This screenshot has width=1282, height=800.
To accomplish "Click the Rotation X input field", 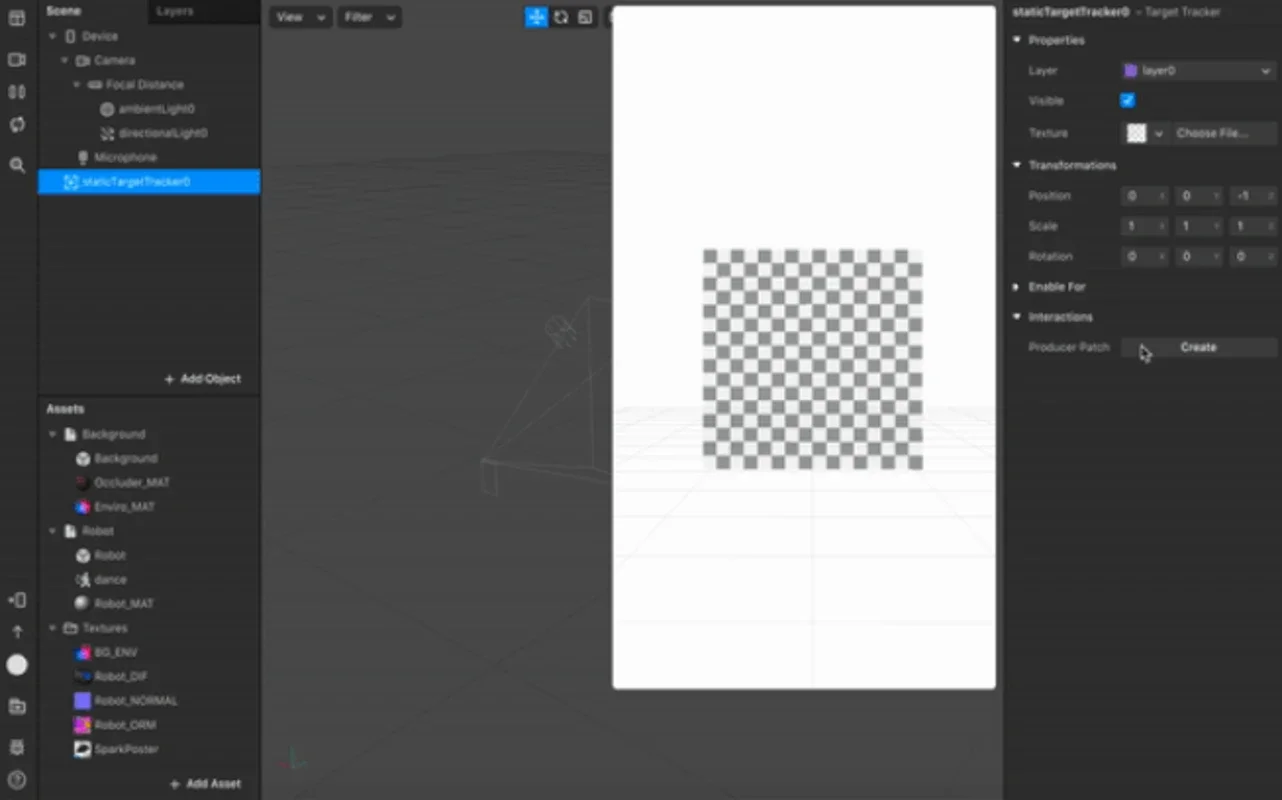I will pos(1144,256).
